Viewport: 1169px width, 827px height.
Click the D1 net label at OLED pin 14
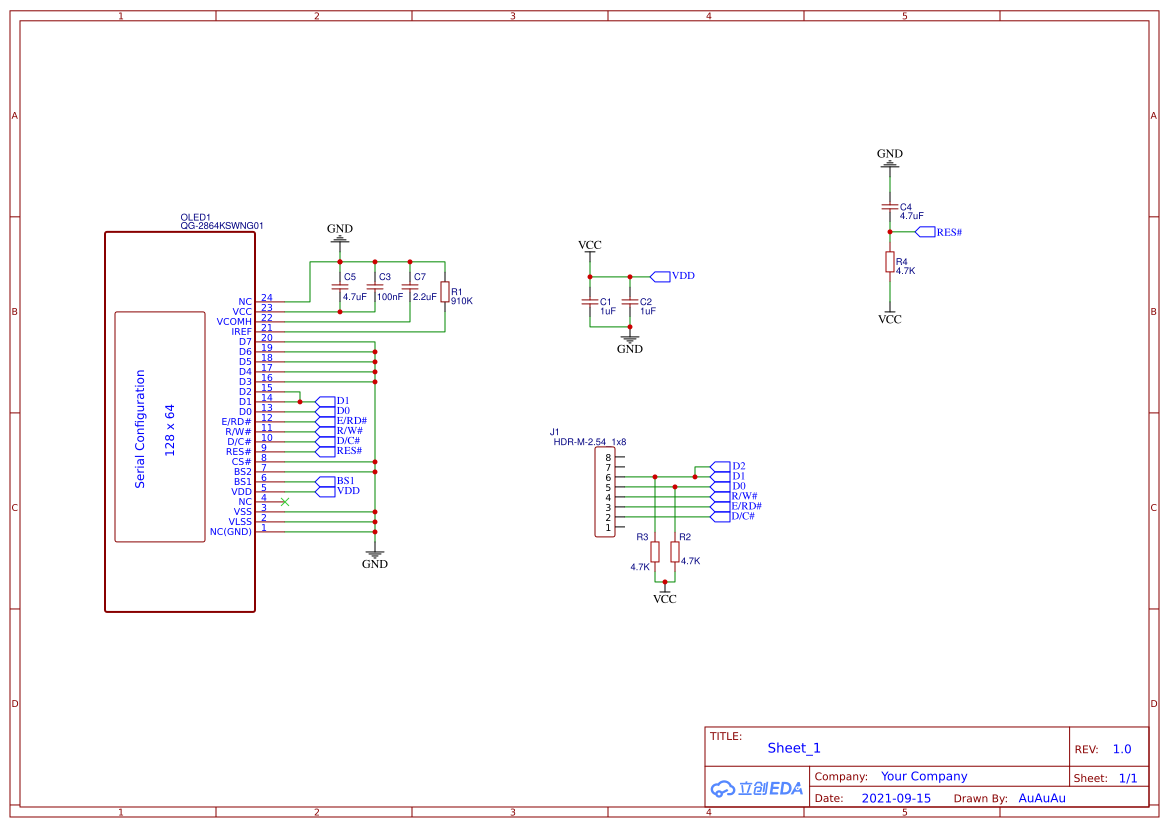343,401
